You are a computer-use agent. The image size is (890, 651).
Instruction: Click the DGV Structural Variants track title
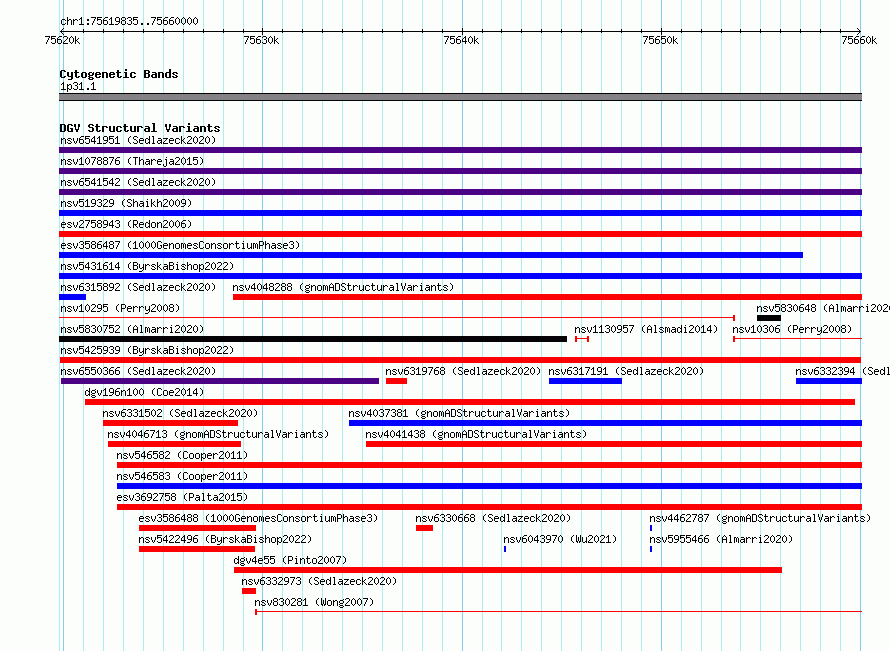click(140, 128)
